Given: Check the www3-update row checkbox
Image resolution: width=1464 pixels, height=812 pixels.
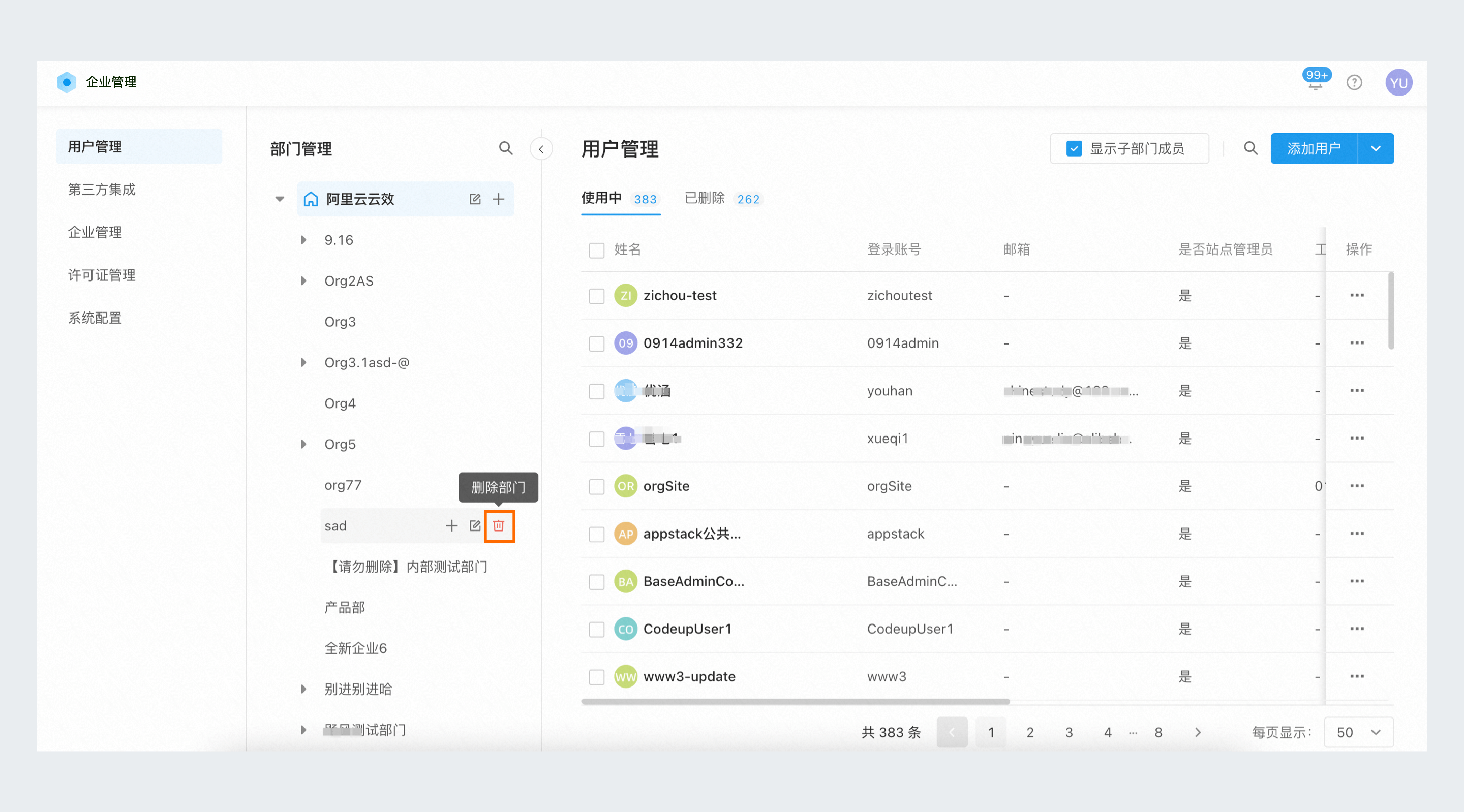Looking at the screenshot, I should [596, 677].
